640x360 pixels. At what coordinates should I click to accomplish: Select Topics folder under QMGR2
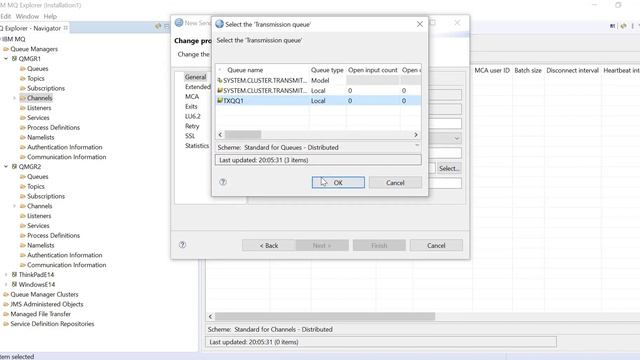pos(36,186)
